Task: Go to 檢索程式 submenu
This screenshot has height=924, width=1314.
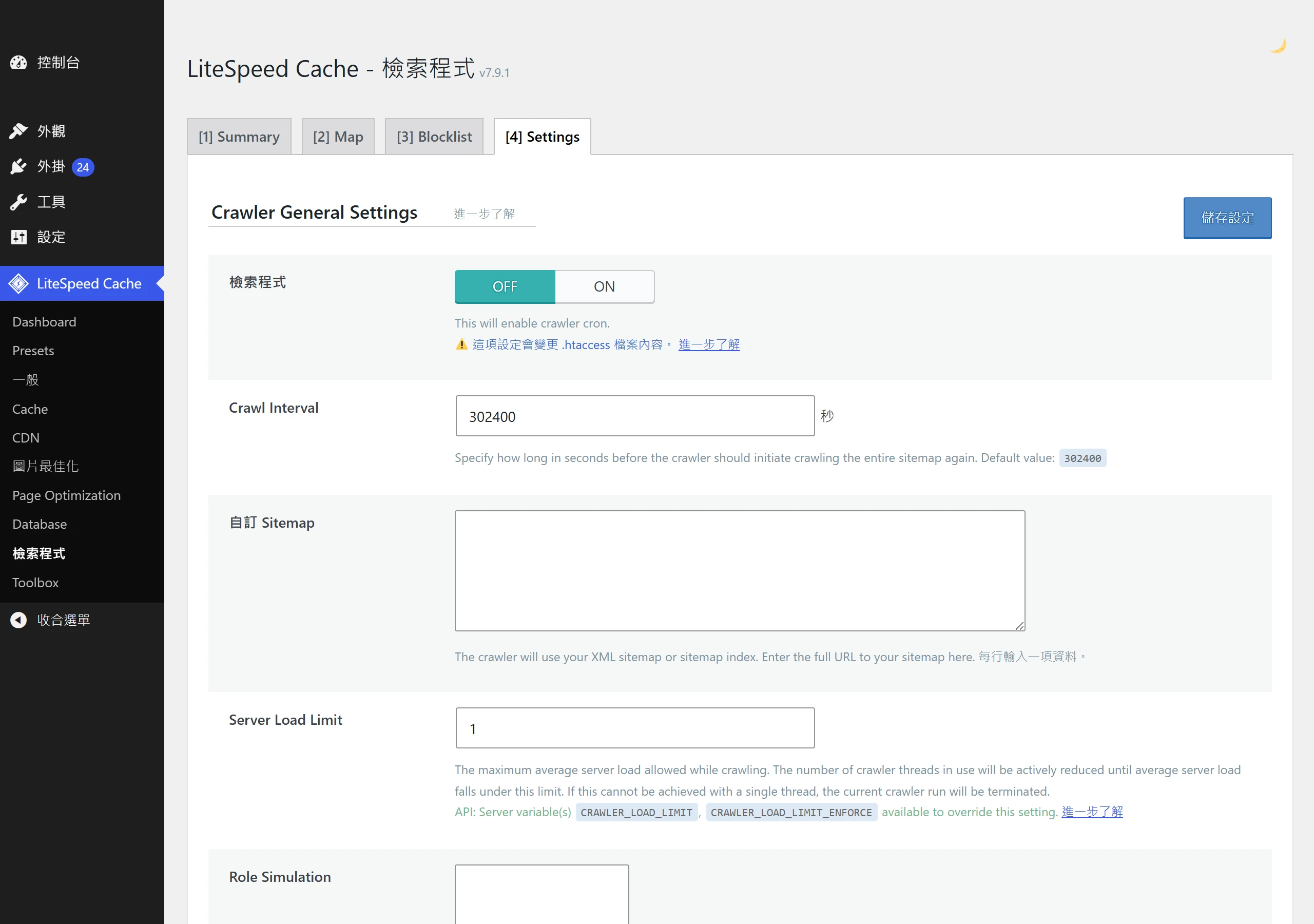Action: [x=39, y=553]
